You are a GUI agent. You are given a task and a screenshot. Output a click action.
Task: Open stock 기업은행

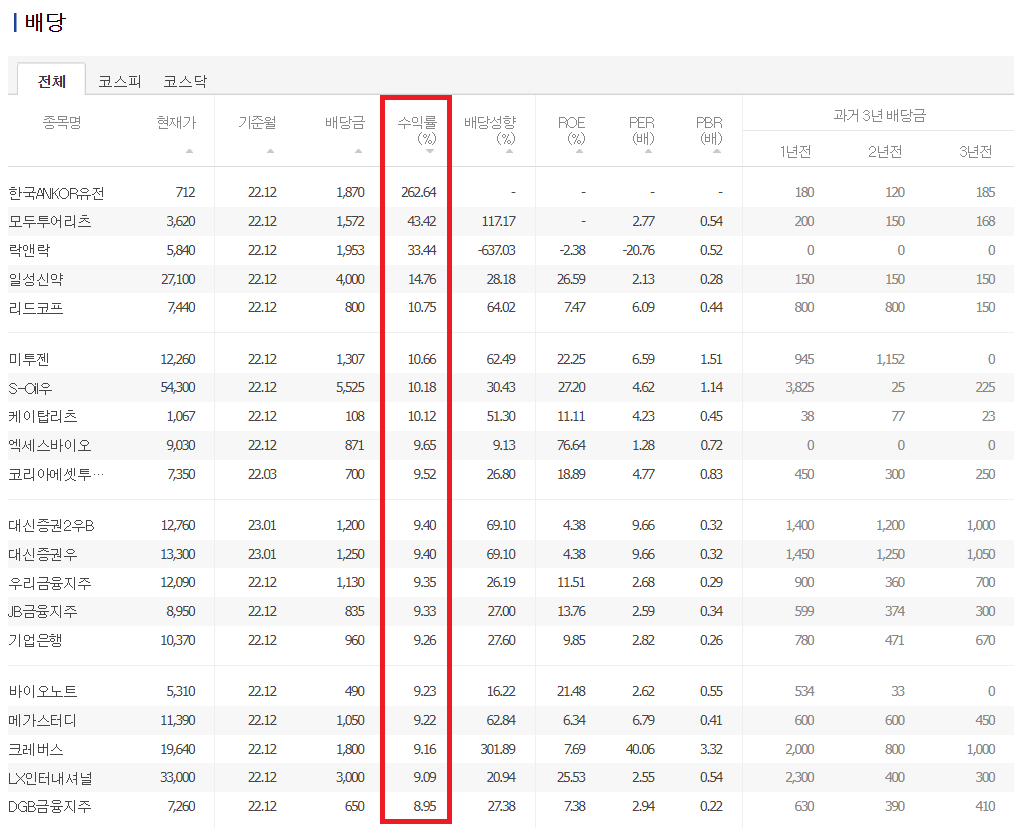coord(35,641)
